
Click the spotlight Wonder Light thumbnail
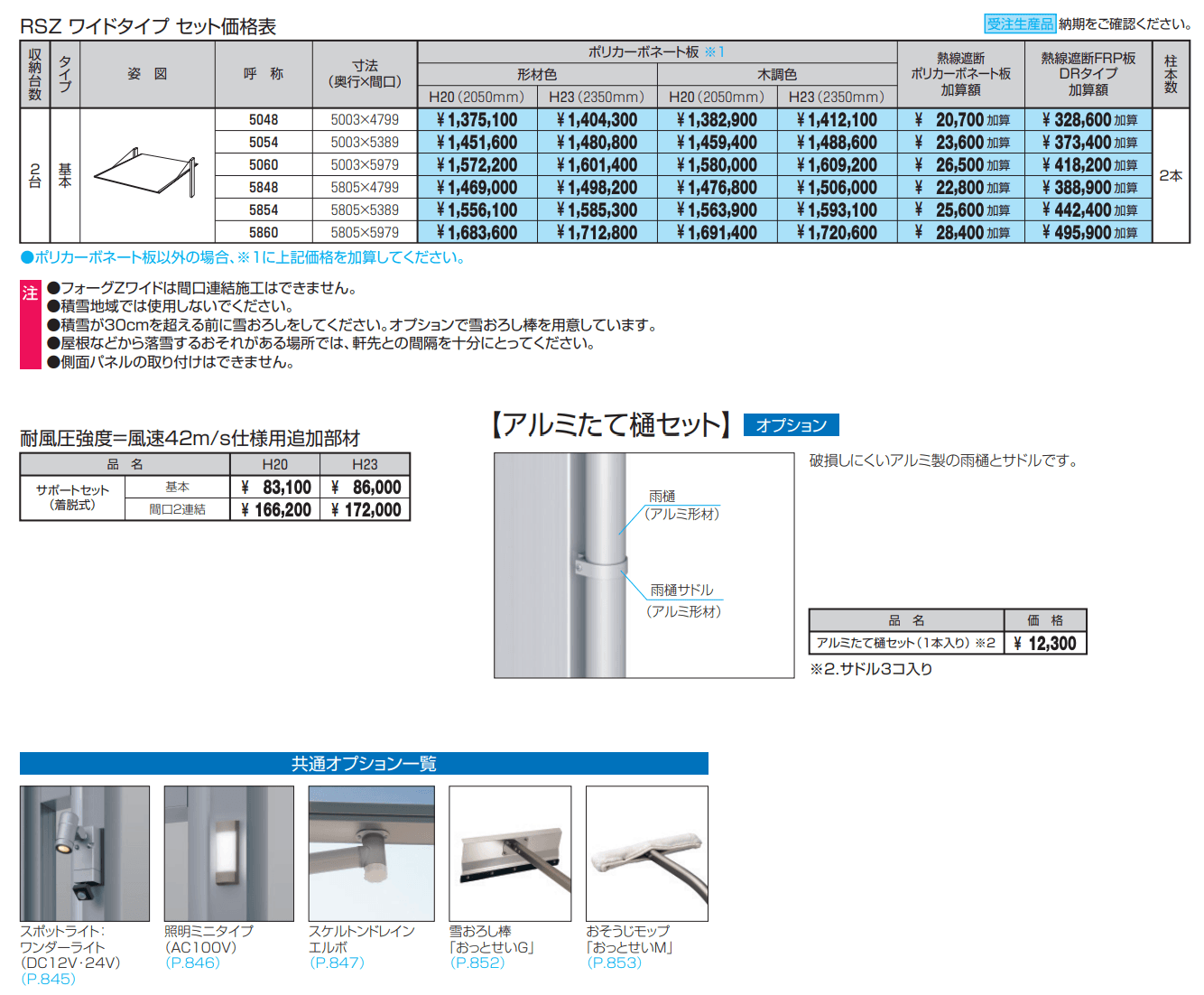(86, 852)
